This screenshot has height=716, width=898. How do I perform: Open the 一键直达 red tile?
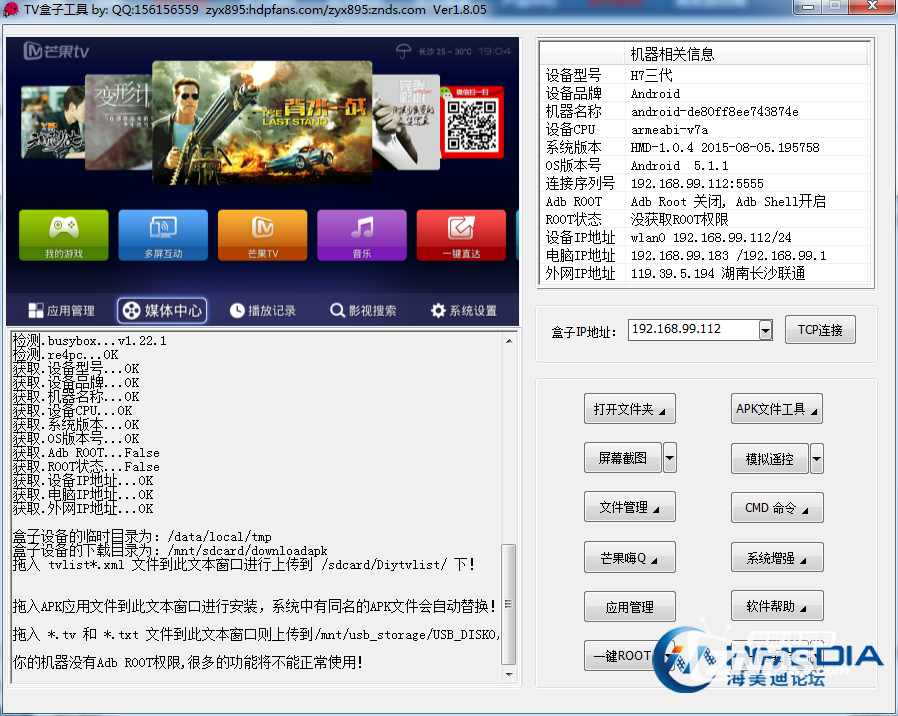pos(461,235)
